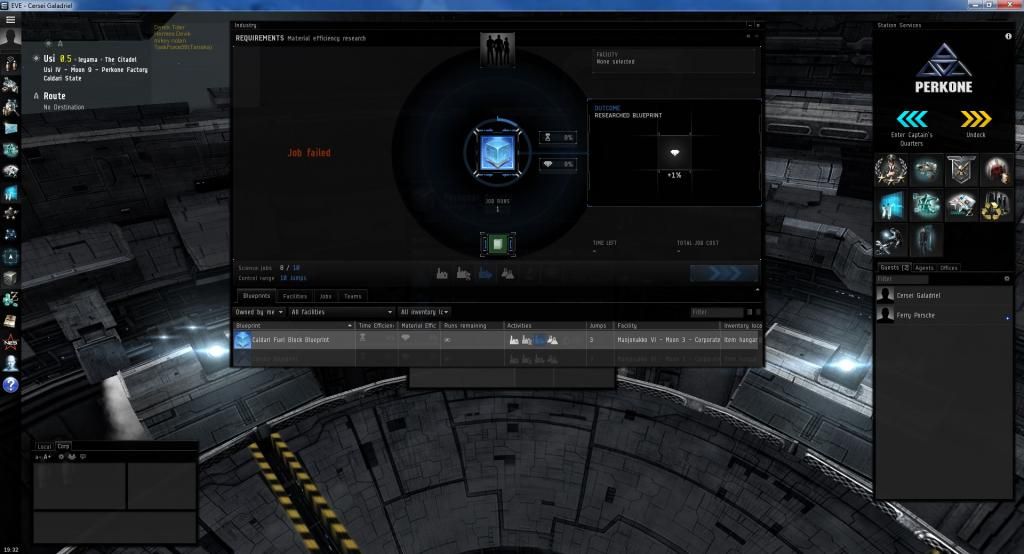Switch to the Offices tab
Image resolution: width=1024 pixels, height=554 pixels.
point(949,268)
